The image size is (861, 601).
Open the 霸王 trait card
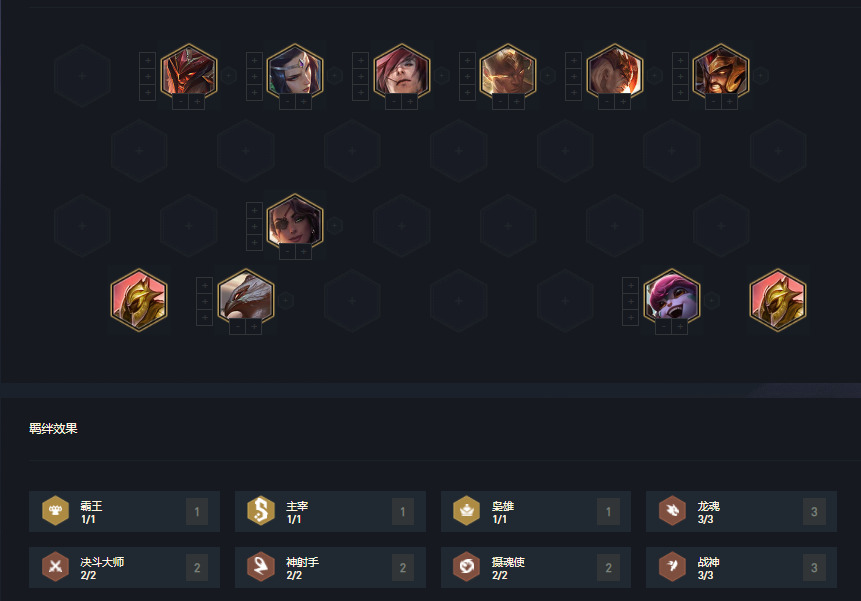click(x=124, y=512)
